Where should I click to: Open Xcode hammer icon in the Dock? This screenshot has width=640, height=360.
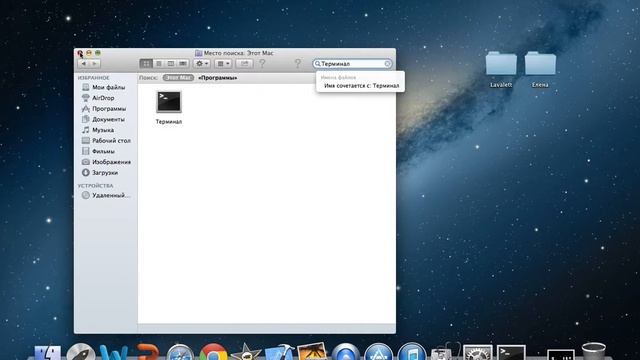tap(279, 352)
